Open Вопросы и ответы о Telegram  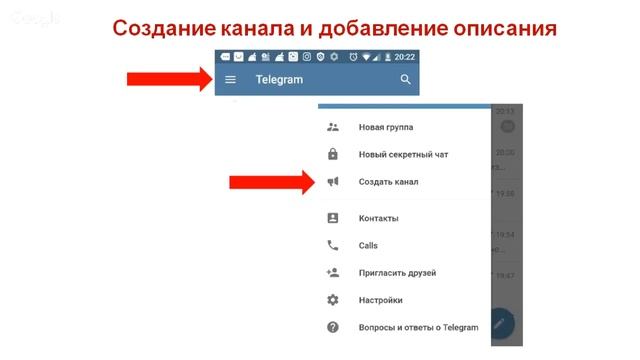click(418, 327)
